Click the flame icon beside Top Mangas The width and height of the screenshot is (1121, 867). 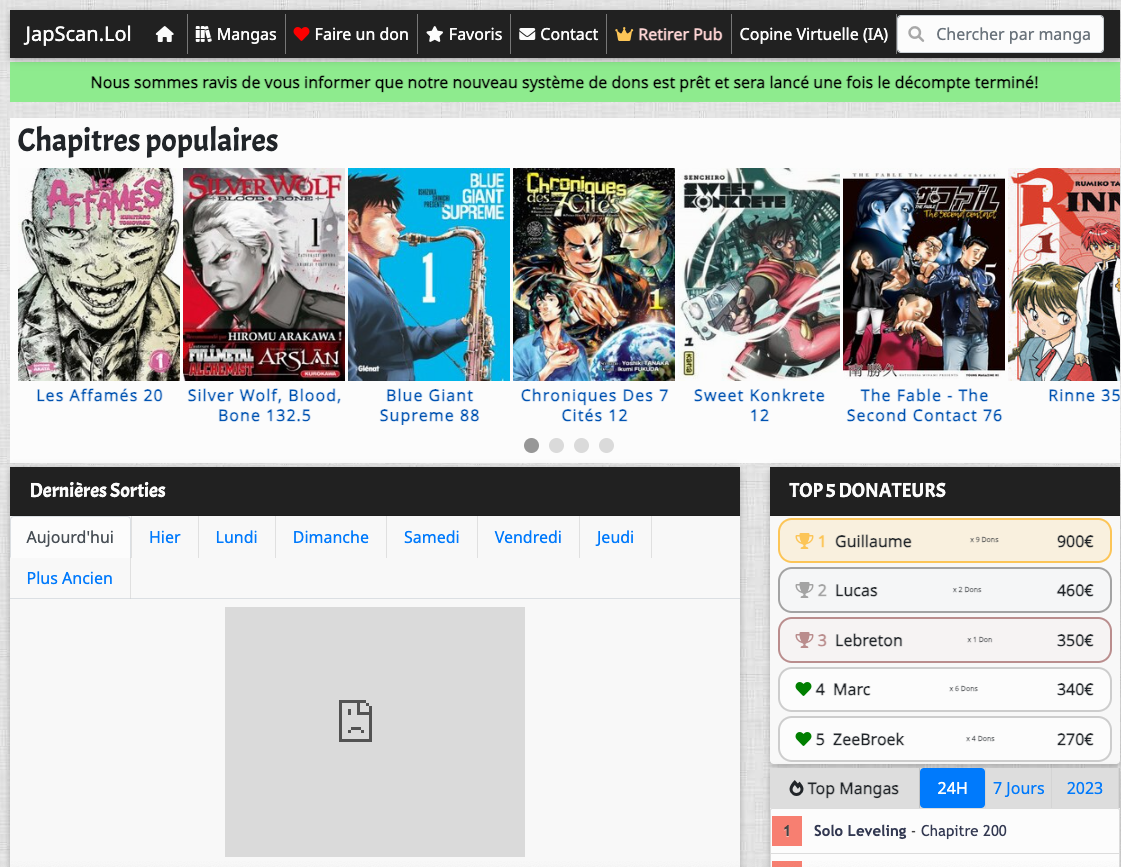[796, 788]
